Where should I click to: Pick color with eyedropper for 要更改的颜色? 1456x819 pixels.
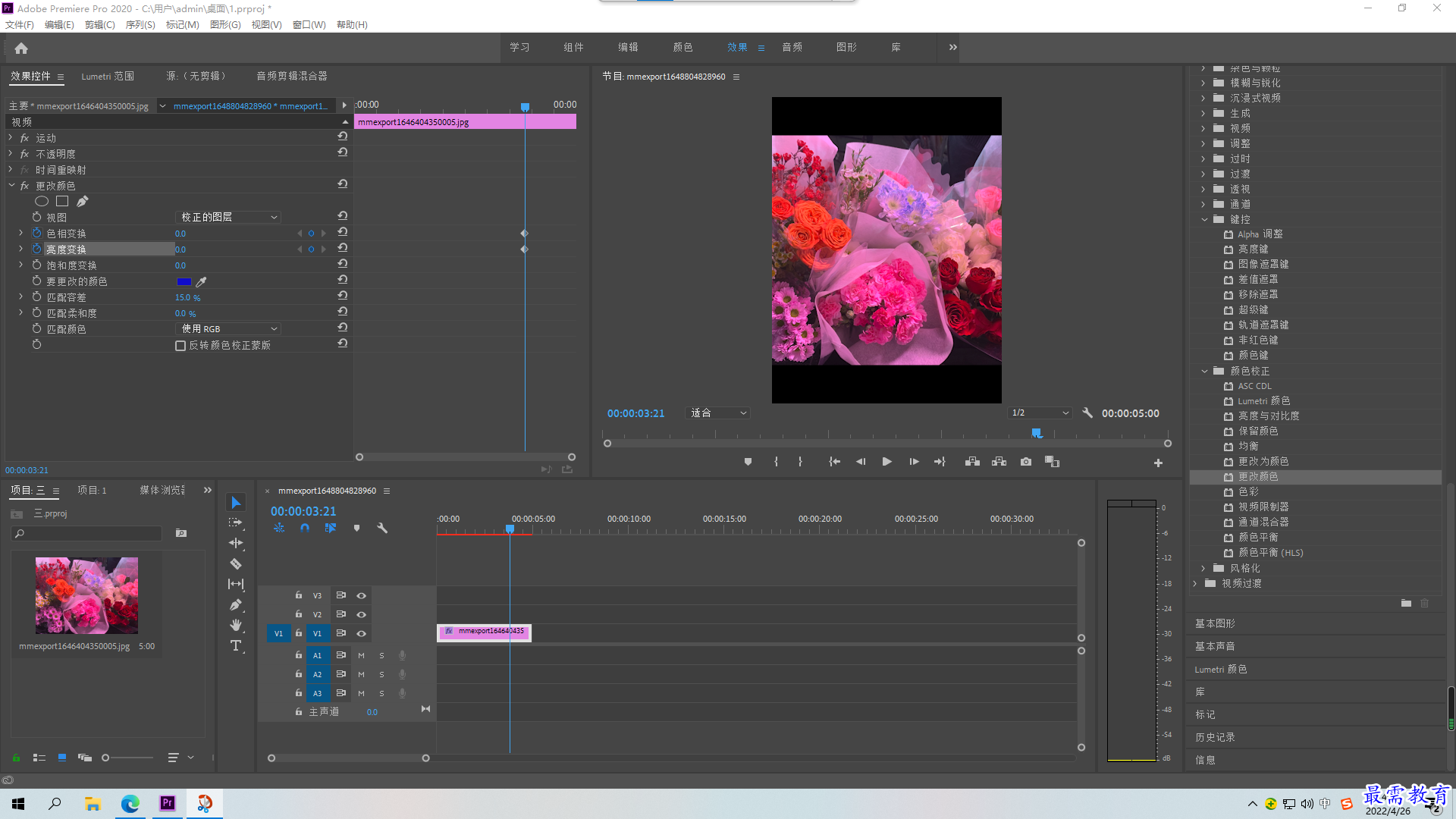(x=201, y=281)
